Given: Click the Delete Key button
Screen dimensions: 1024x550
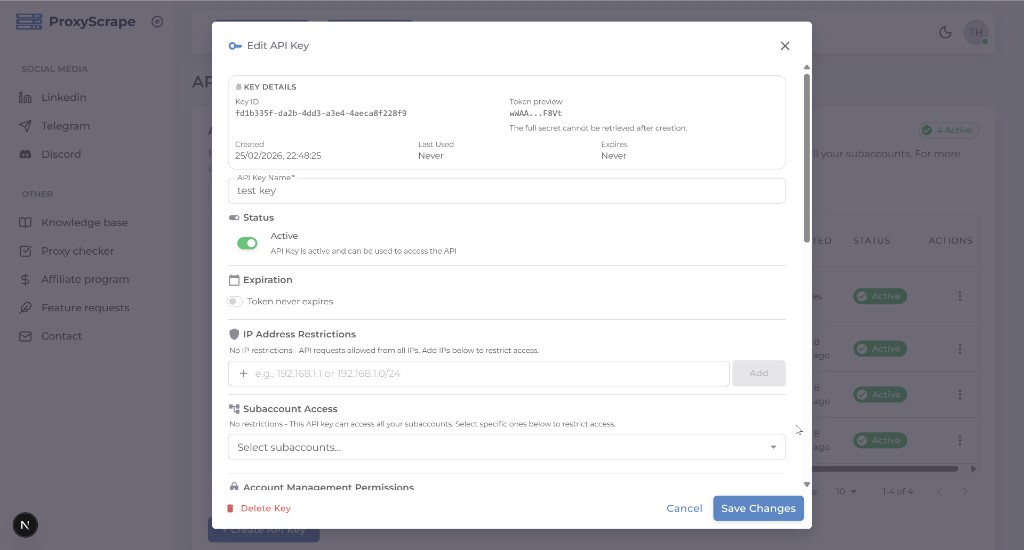Looking at the screenshot, I should 259,508.
